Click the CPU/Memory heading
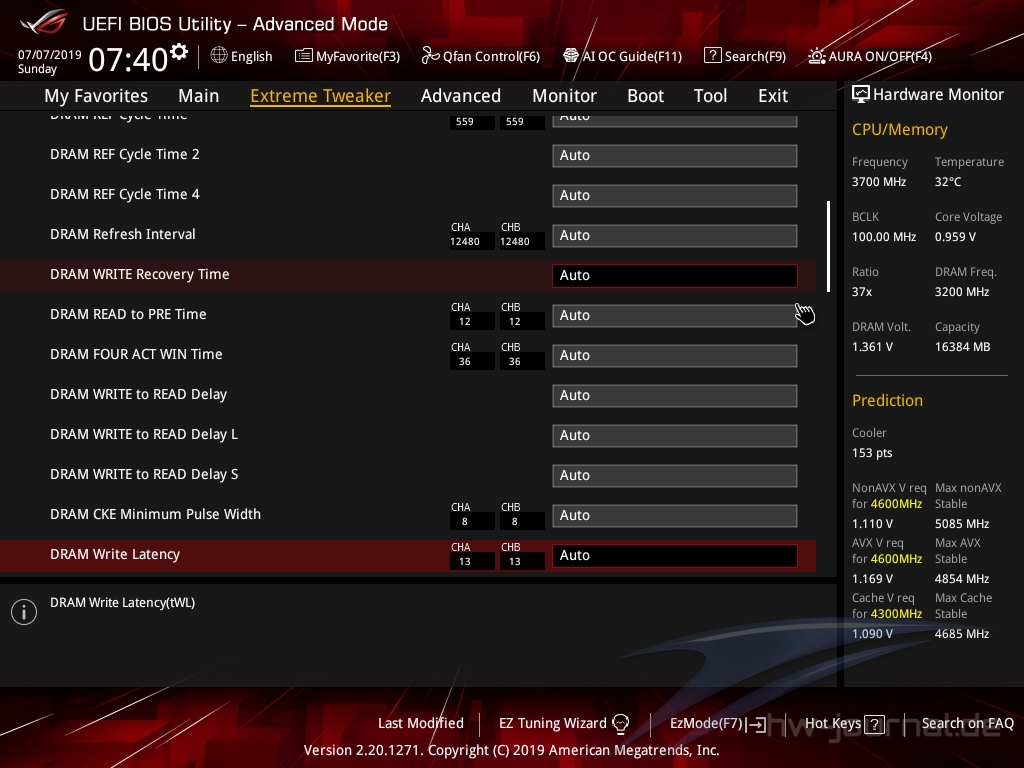Image resolution: width=1024 pixels, height=768 pixels. point(899,129)
